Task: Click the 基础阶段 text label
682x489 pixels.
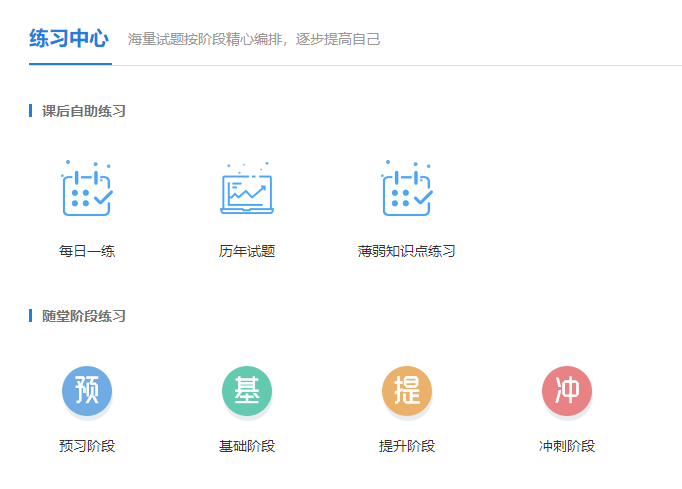Action: pos(247,446)
